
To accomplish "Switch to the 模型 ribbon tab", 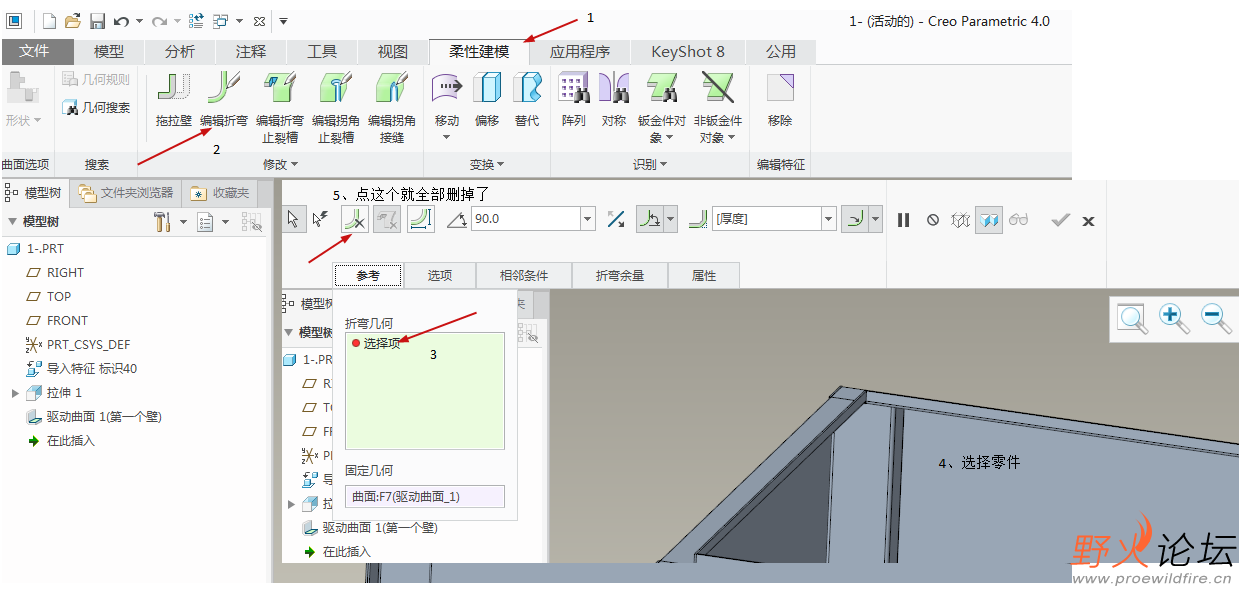I will pos(109,52).
